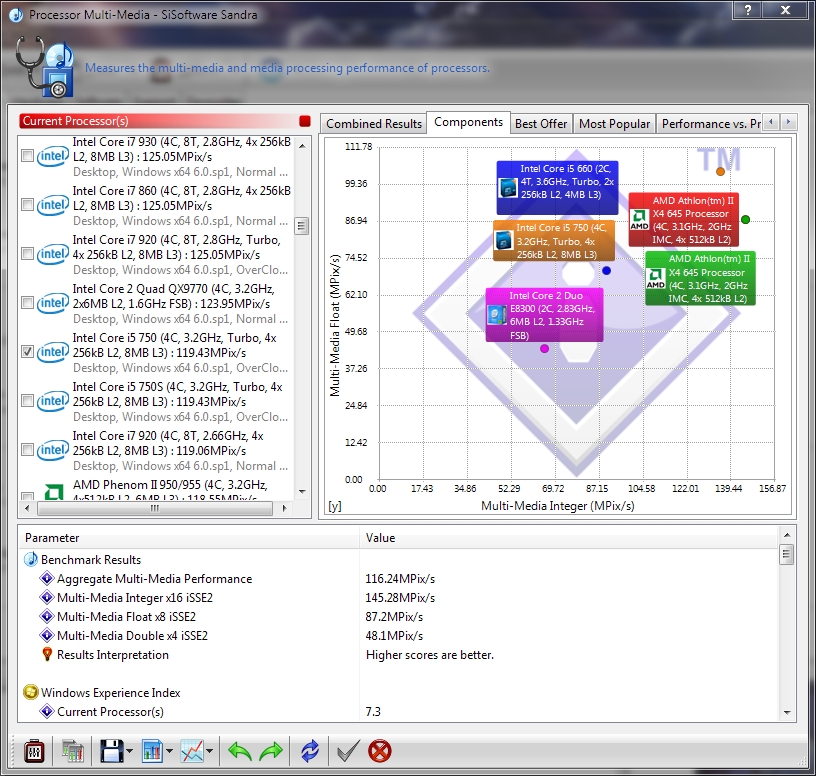Click the Parameter column header
The image size is (816, 776).
point(189,538)
